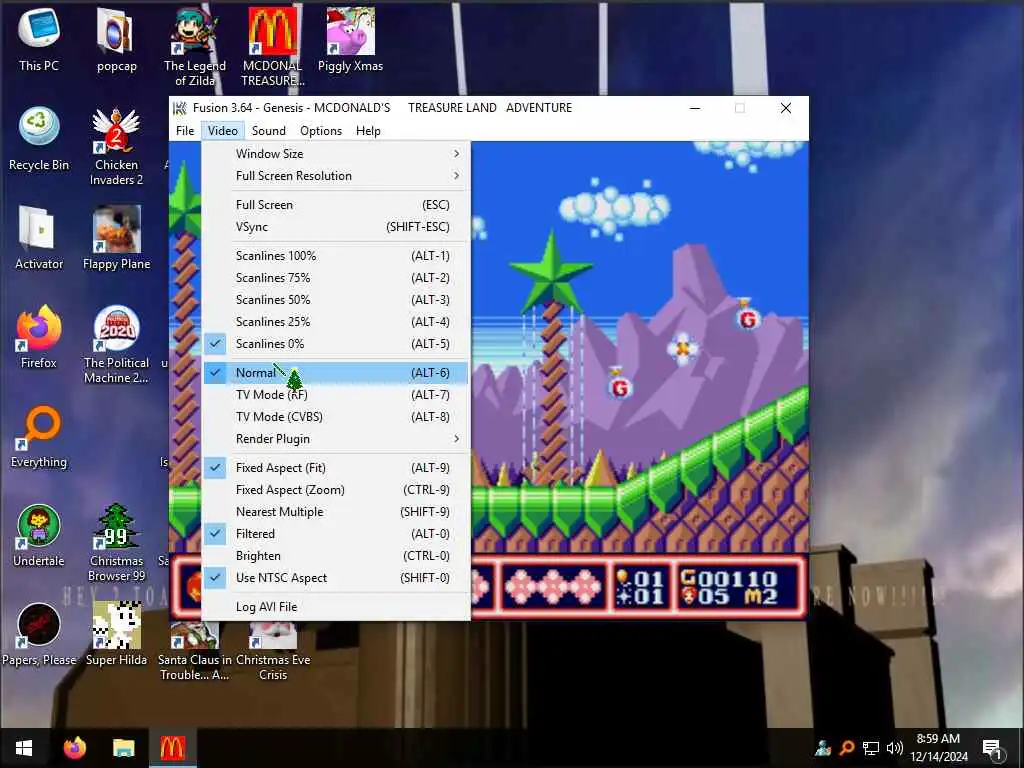Viewport: 1024px width, 768px height.
Task: Enable the Brighten option
Action: click(336, 556)
